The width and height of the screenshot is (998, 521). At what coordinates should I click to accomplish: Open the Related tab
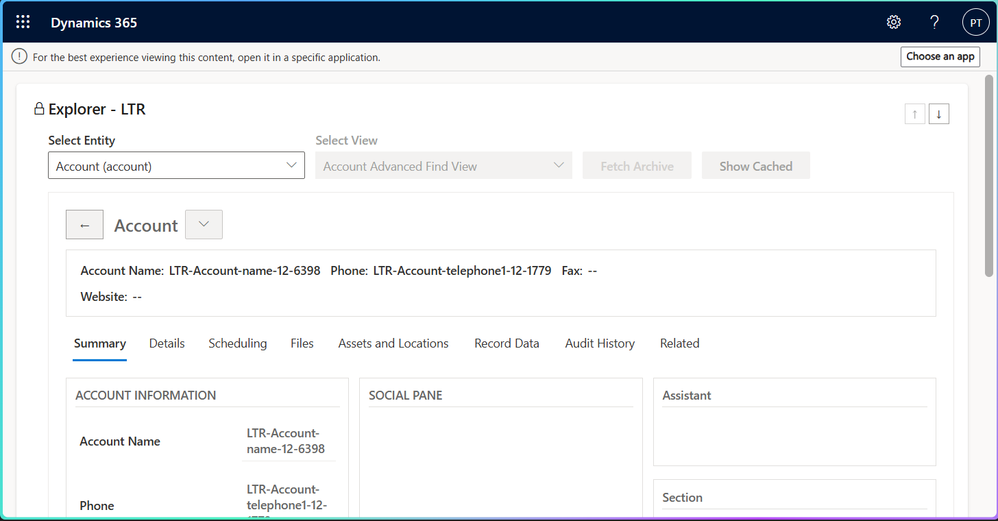(x=679, y=344)
